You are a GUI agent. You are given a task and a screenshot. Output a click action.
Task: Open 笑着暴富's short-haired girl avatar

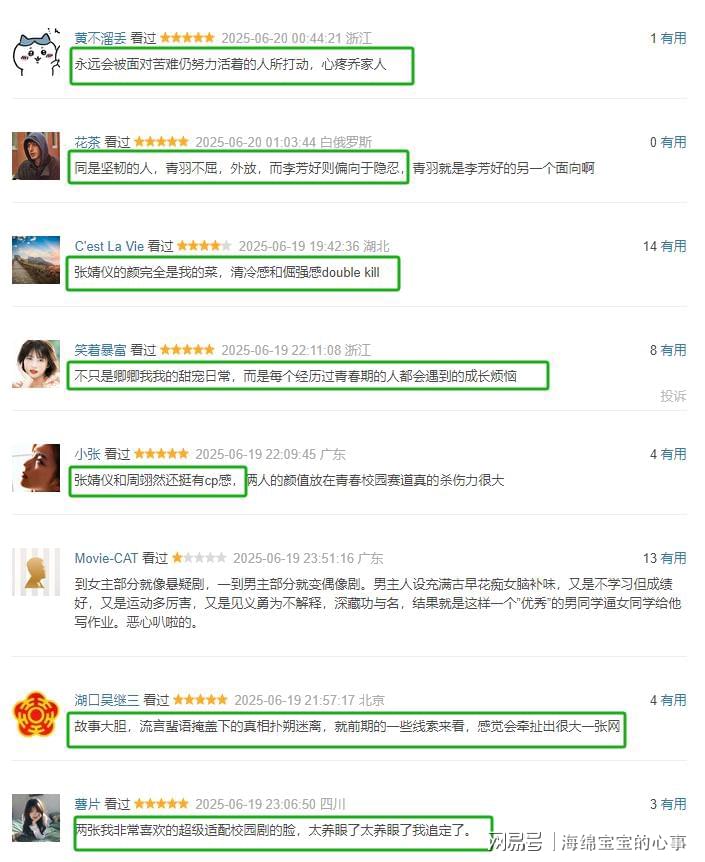click(36, 363)
